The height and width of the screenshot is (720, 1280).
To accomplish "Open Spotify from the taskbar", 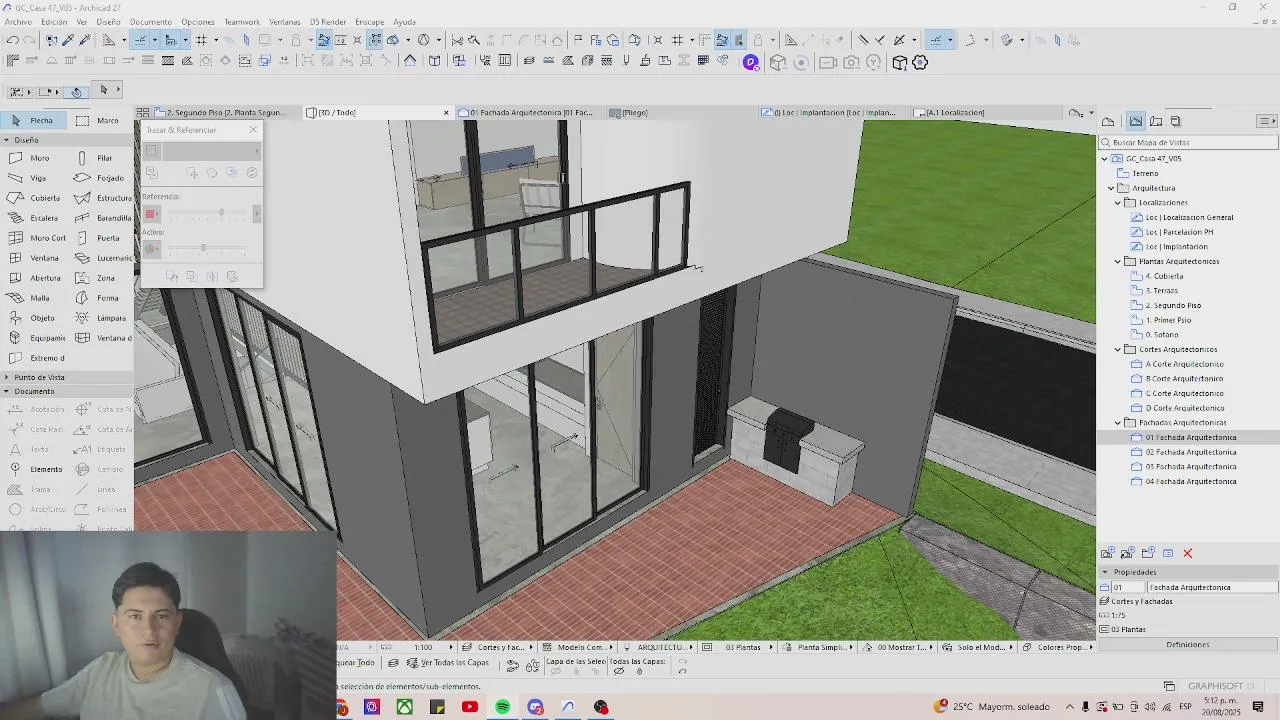I will click(502, 707).
